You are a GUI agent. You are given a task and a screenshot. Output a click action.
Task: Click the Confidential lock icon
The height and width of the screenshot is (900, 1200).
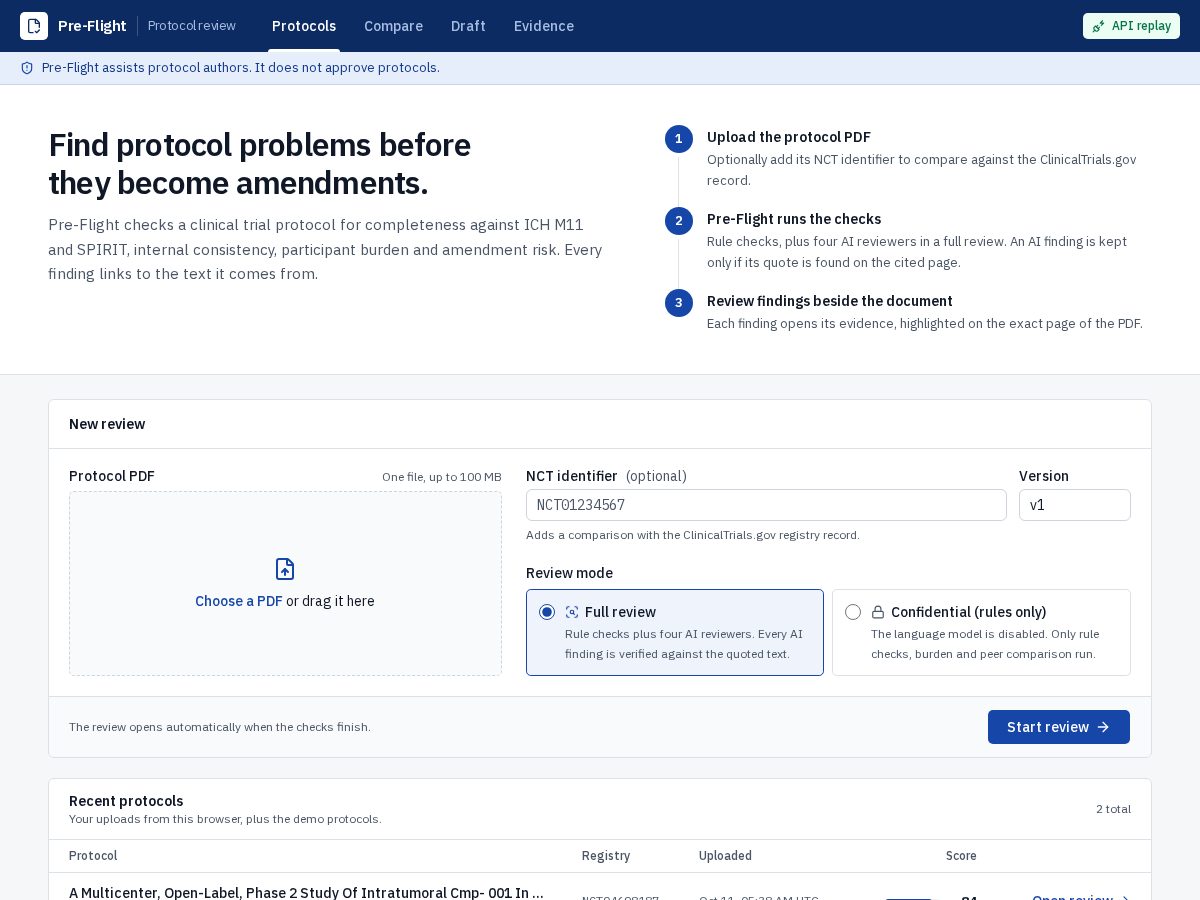pyautogui.click(x=878, y=612)
